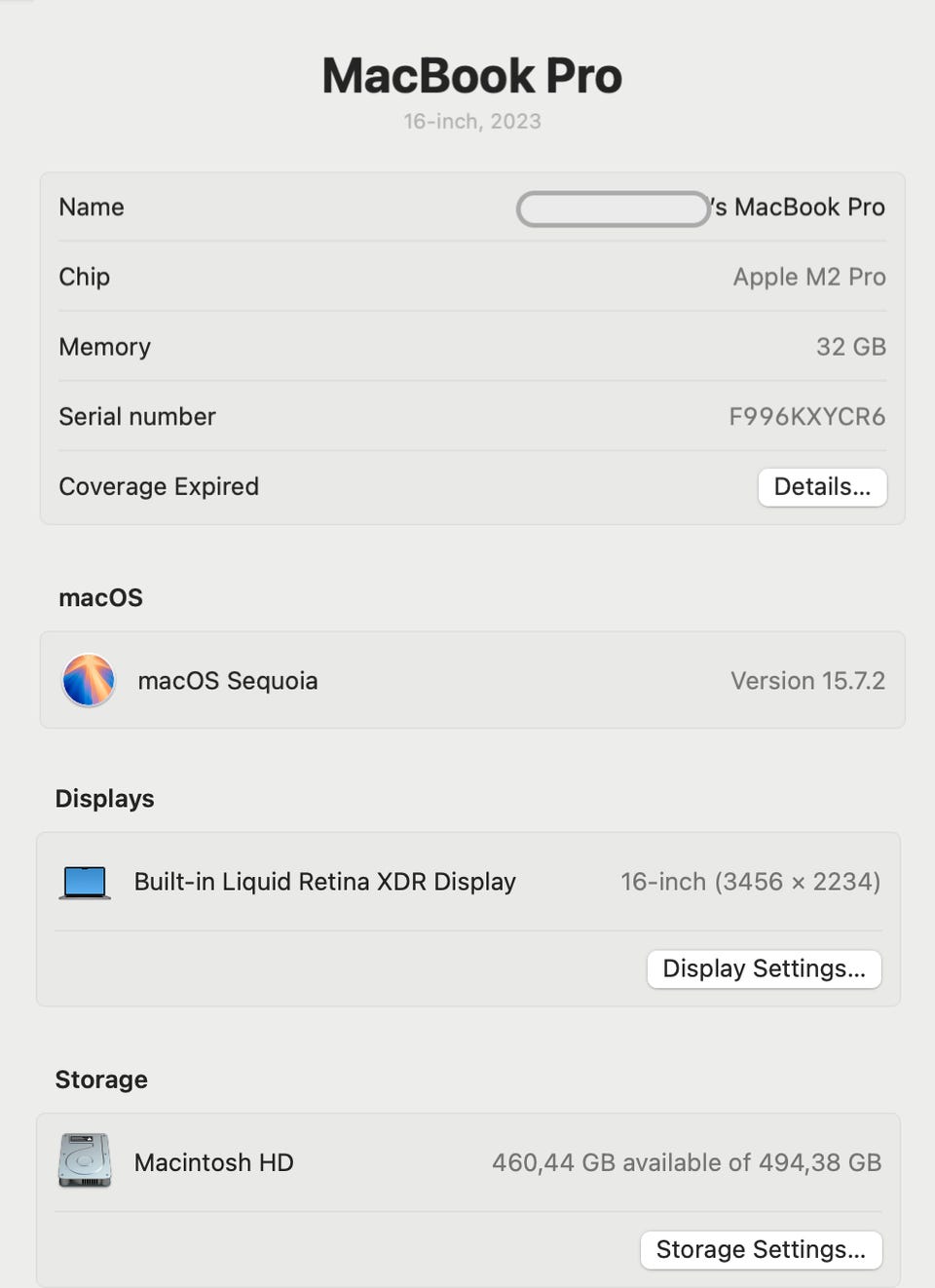This screenshot has width=935, height=1288.
Task: Click the computer name input field
Action: point(613,208)
